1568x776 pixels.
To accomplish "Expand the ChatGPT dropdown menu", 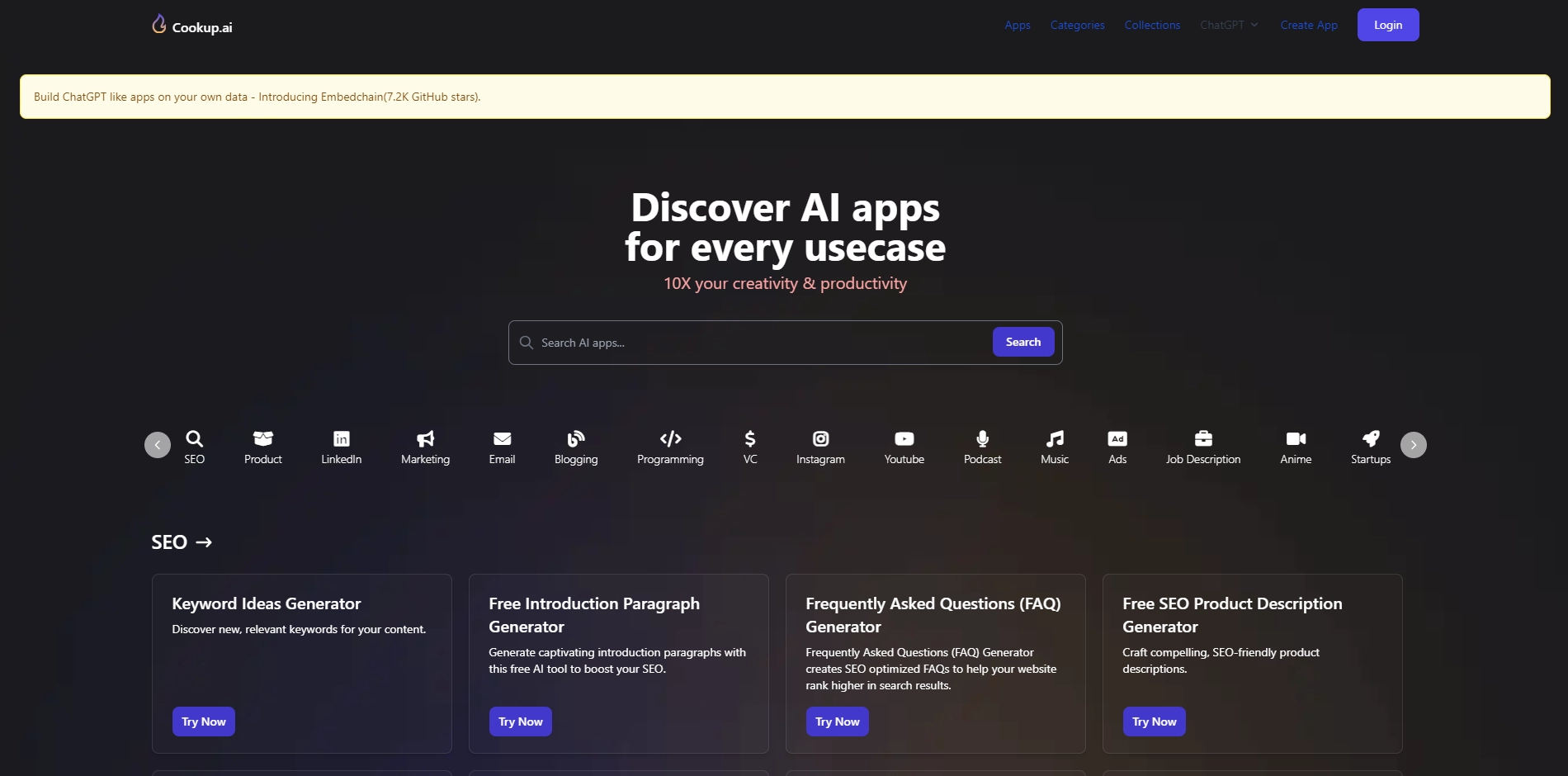I will point(1228,26).
